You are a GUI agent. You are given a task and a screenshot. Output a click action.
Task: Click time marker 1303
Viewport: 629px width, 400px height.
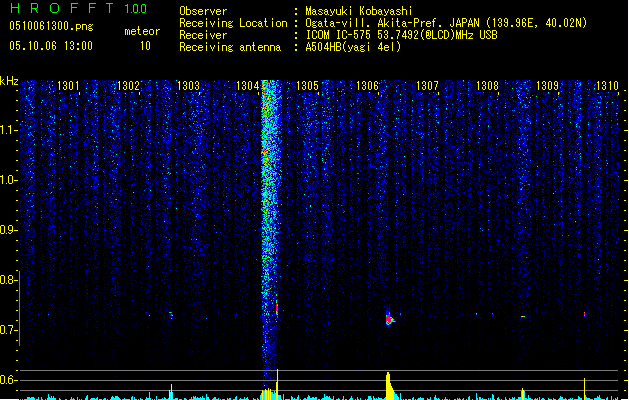[x=188, y=86]
